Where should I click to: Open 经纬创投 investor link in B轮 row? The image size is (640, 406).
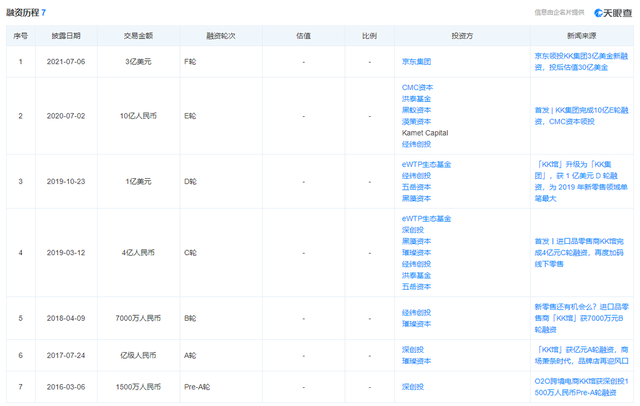[x=416, y=313]
